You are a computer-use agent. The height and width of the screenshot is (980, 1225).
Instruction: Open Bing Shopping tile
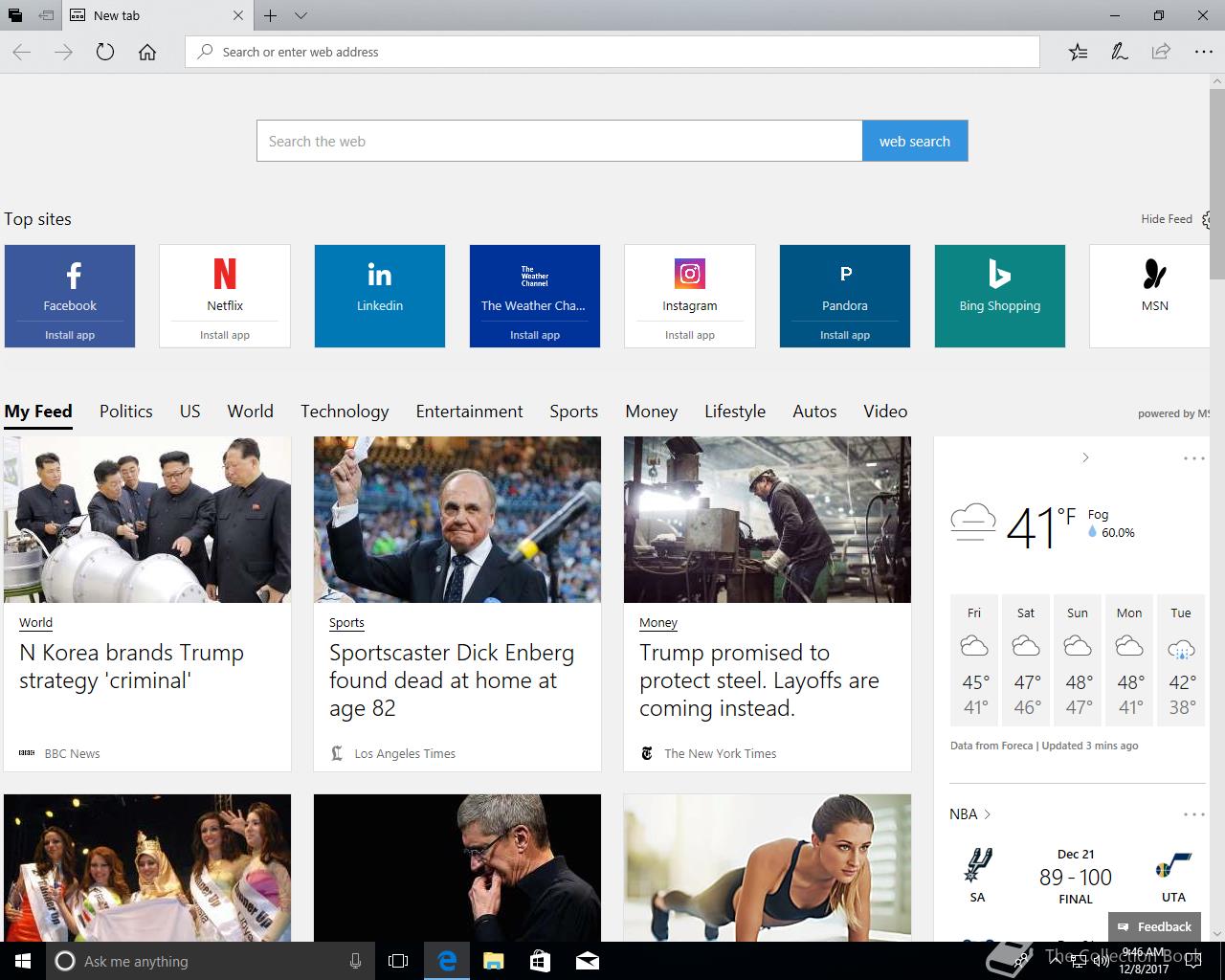tap(1000, 296)
